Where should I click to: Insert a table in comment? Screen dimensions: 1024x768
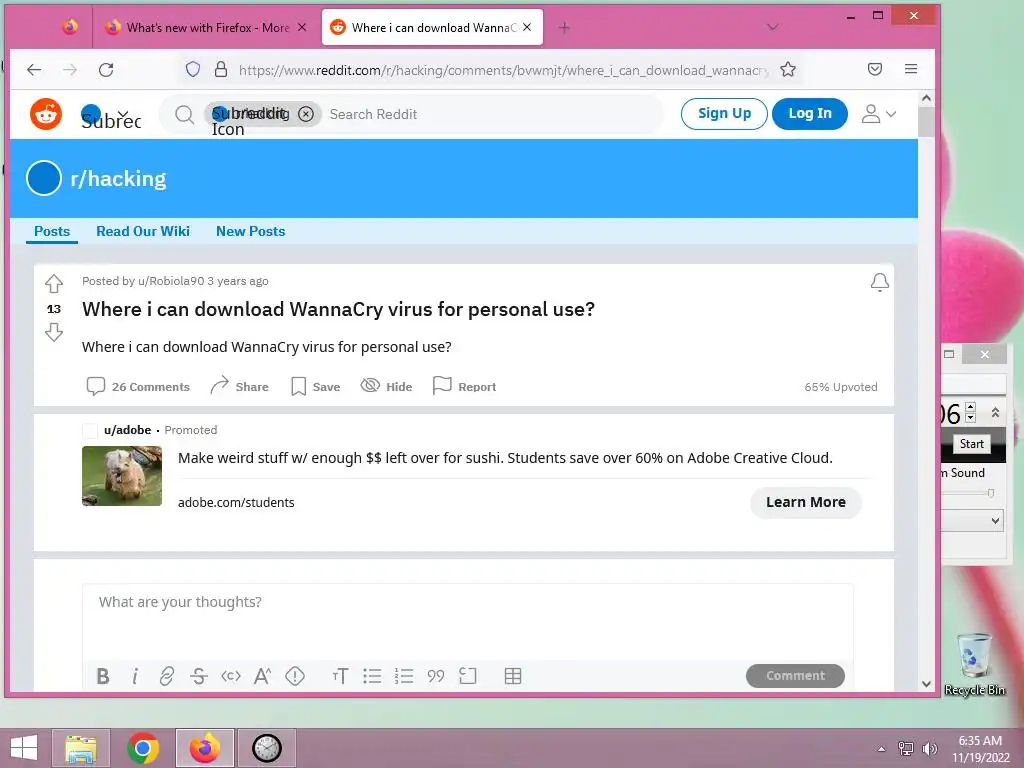(x=513, y=676)
